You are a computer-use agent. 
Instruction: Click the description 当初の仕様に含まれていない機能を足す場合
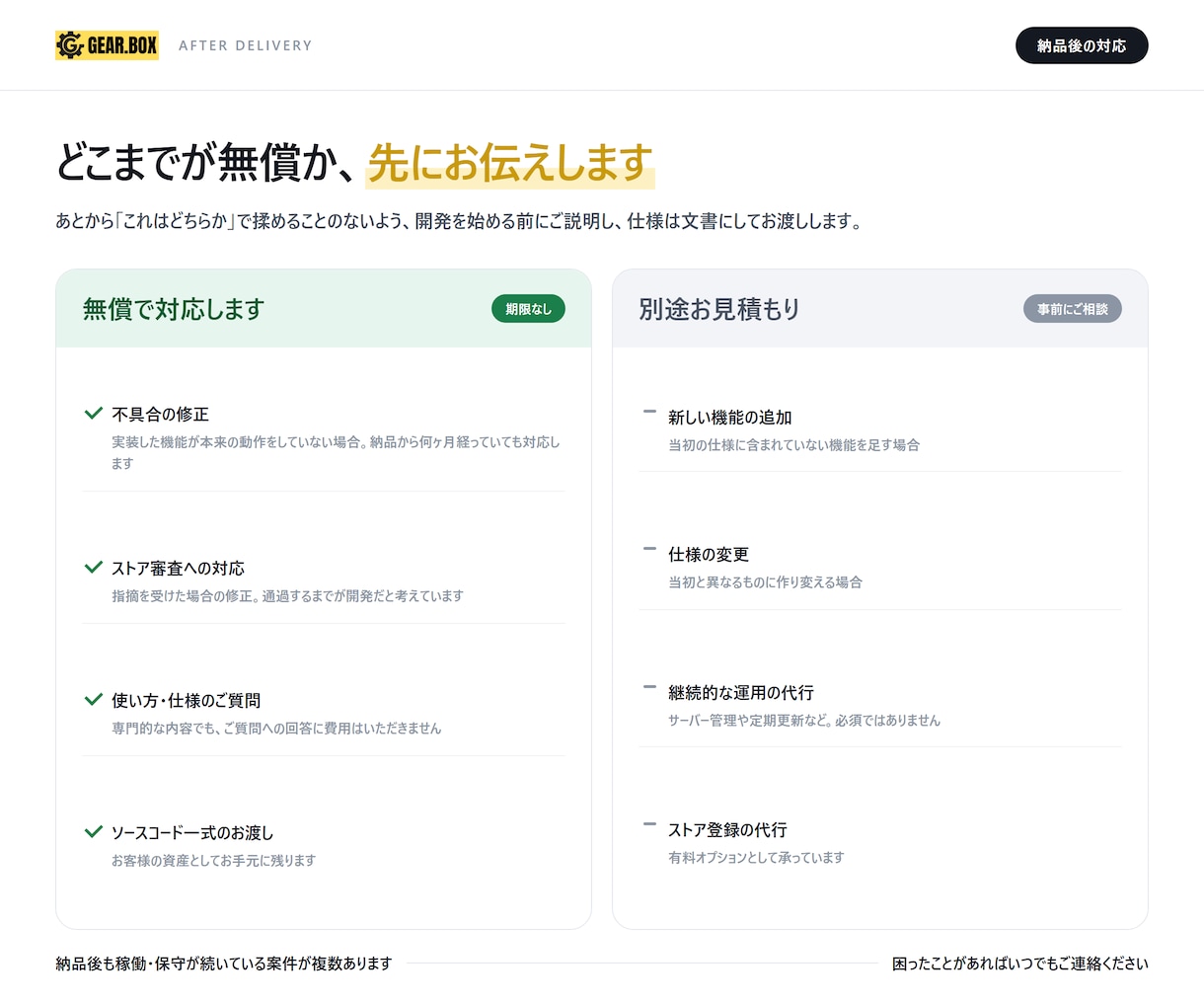(x=793, y=445)
